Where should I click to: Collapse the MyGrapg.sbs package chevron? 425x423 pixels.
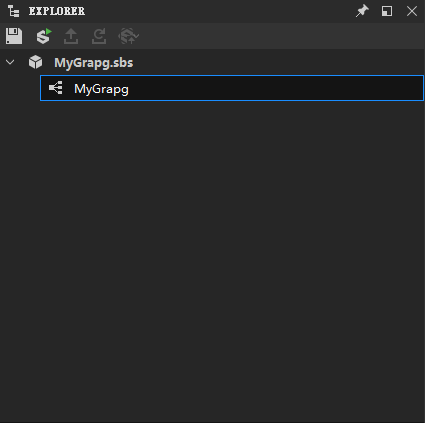10,62
